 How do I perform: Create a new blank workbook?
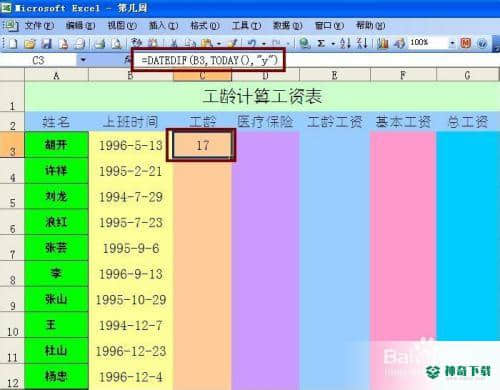tap(13, 43)
